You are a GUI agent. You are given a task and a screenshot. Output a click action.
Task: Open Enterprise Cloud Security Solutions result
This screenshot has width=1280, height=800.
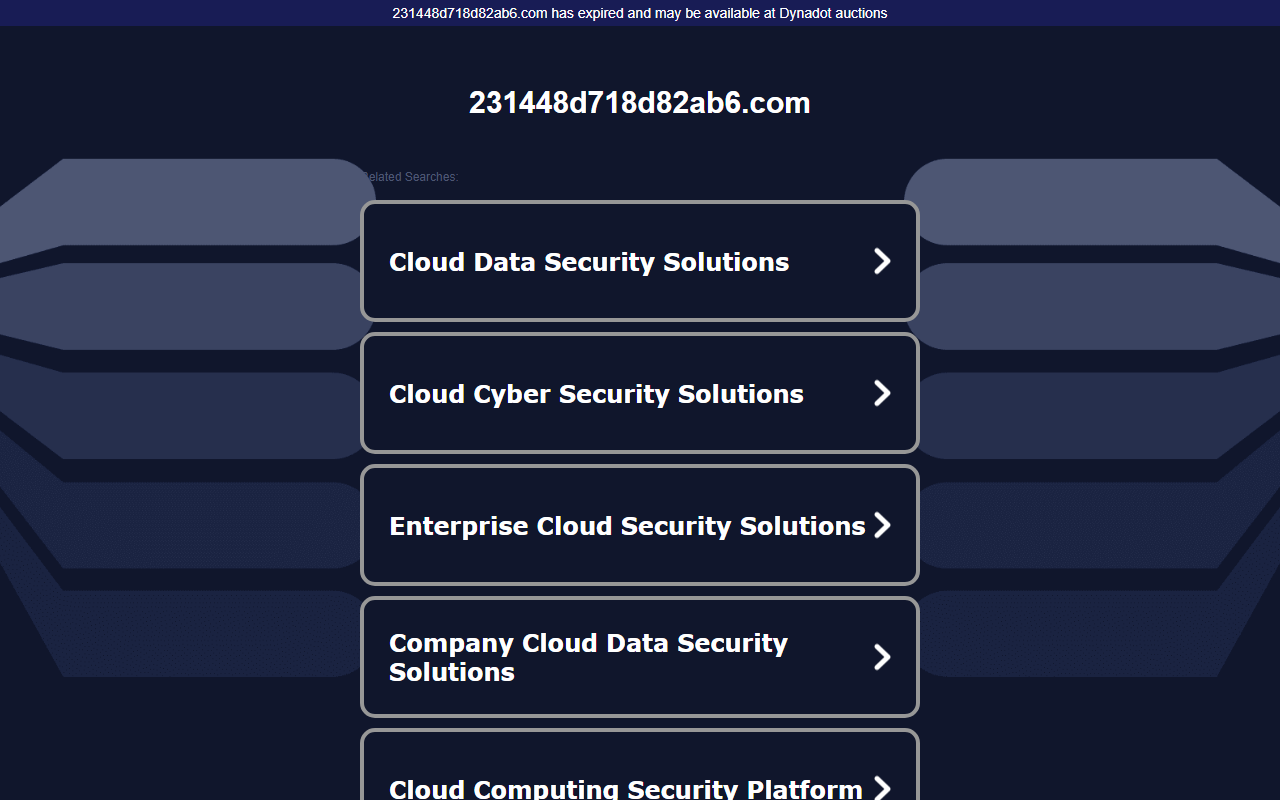click(640, 525)
